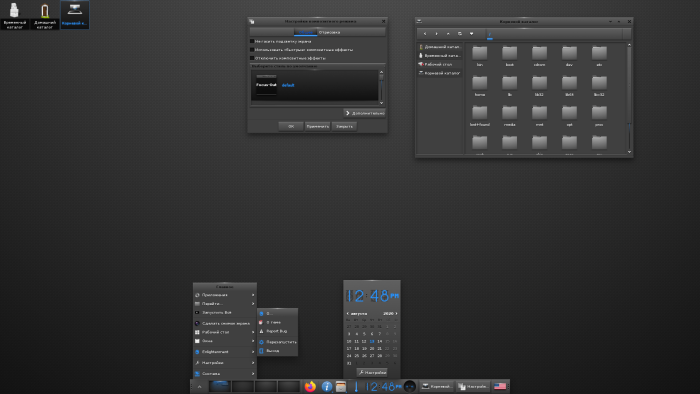Select the Домашний каталог desktop icon
Viewport: 700px width, 394px height.
point(45,15)
